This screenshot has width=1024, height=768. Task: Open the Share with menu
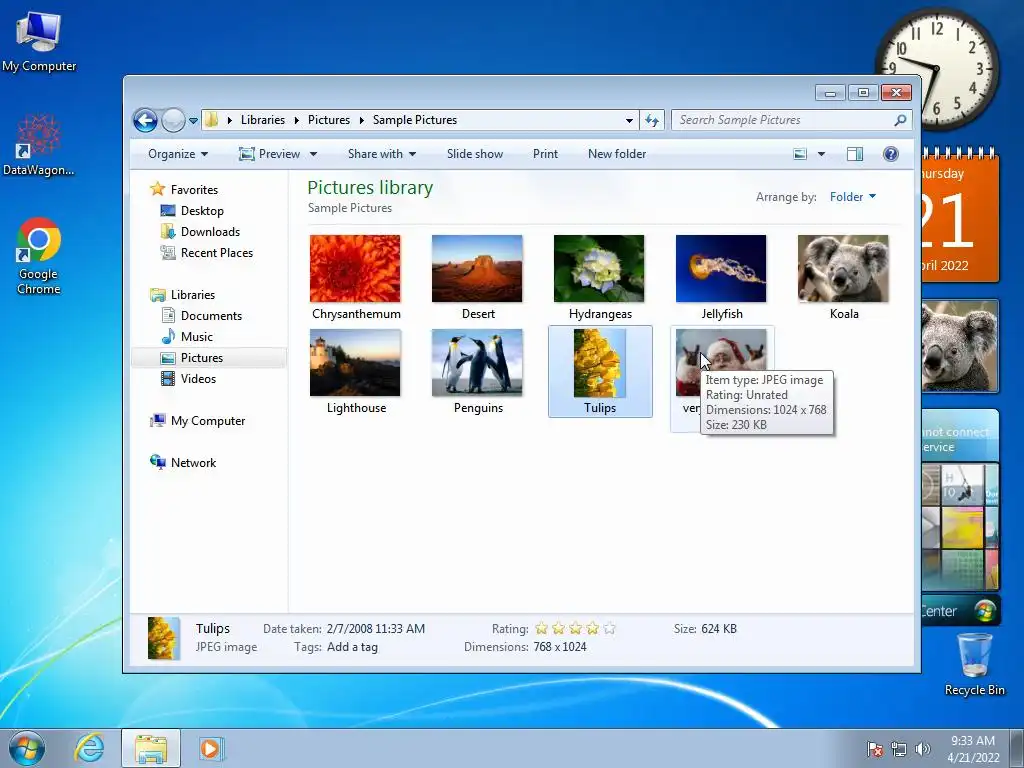pos(381,154)
